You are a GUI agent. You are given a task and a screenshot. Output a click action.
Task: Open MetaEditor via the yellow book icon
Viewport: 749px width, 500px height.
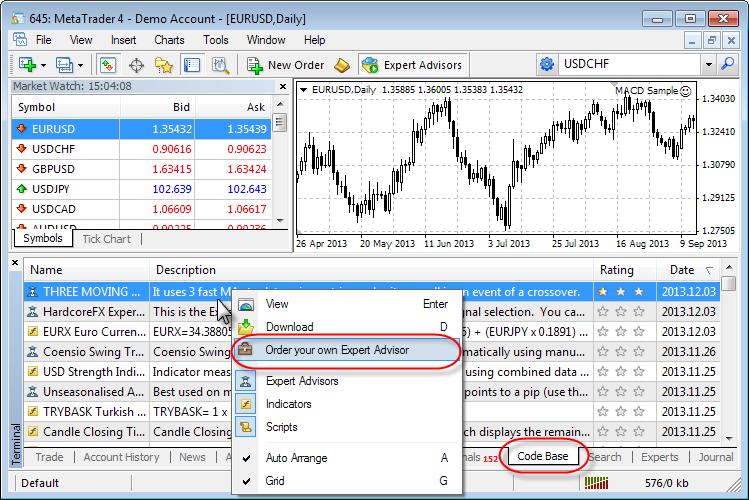point(342,64)
